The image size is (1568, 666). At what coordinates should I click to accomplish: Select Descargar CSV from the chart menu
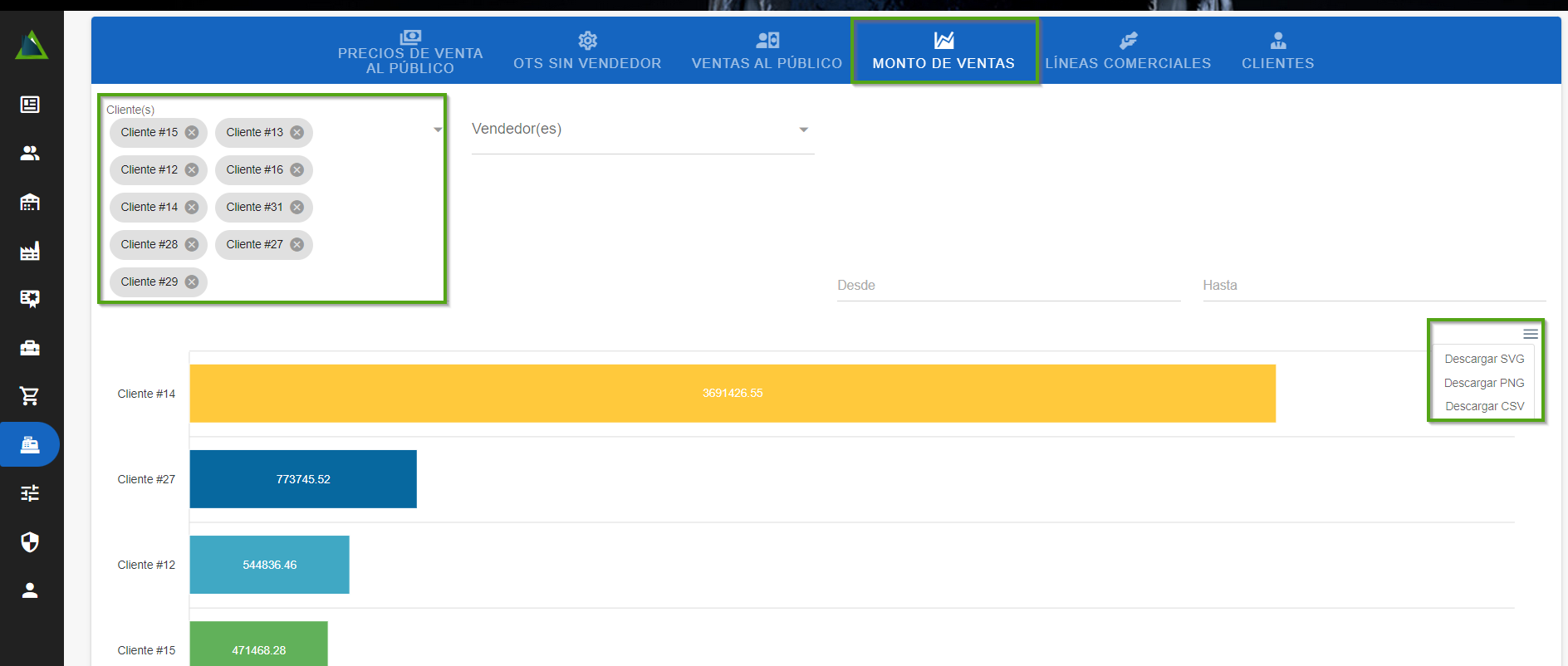pyautogui.click(x=1484, y=406)
